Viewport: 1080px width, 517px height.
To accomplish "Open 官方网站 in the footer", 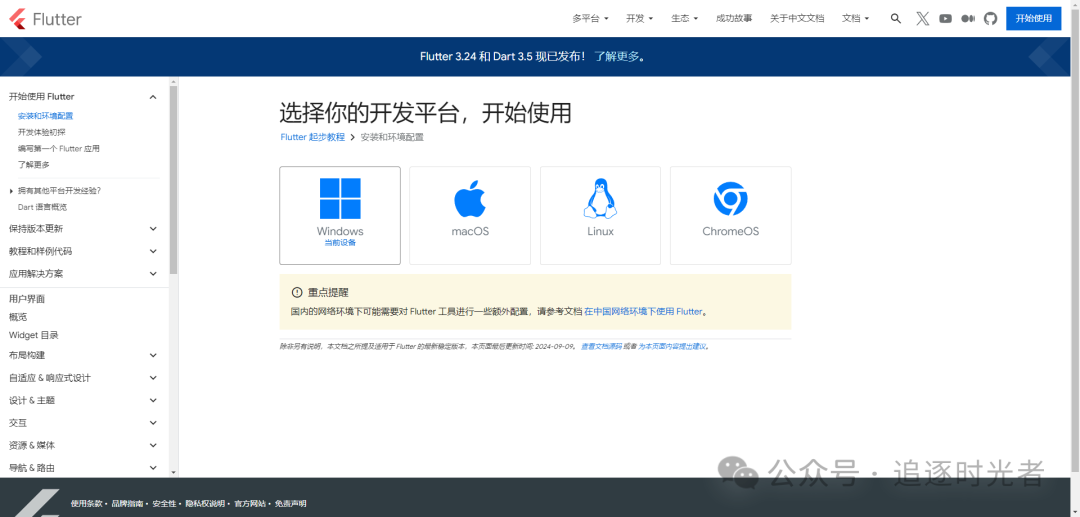I will pyautogui.click(x=250, y=504).
